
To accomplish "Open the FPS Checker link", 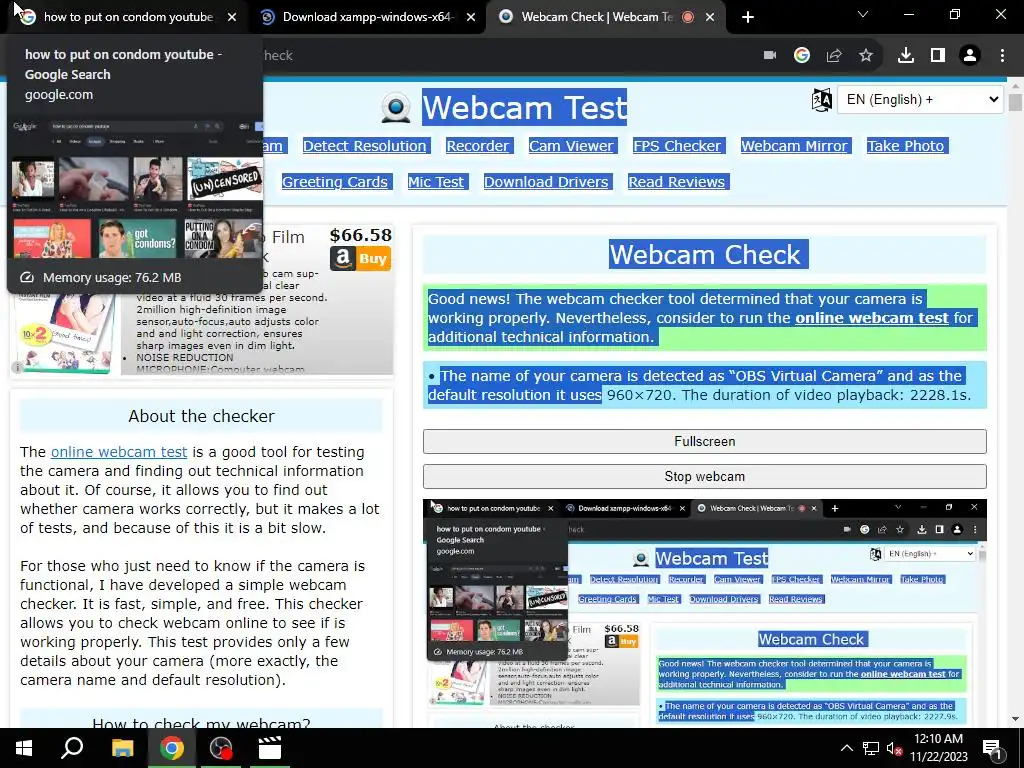I will (x=677, y=146).
